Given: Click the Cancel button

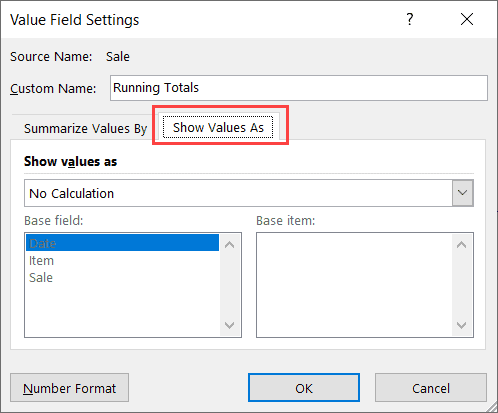Looking at the screenshot, I should pyautogui.click(x=431, y=388).
